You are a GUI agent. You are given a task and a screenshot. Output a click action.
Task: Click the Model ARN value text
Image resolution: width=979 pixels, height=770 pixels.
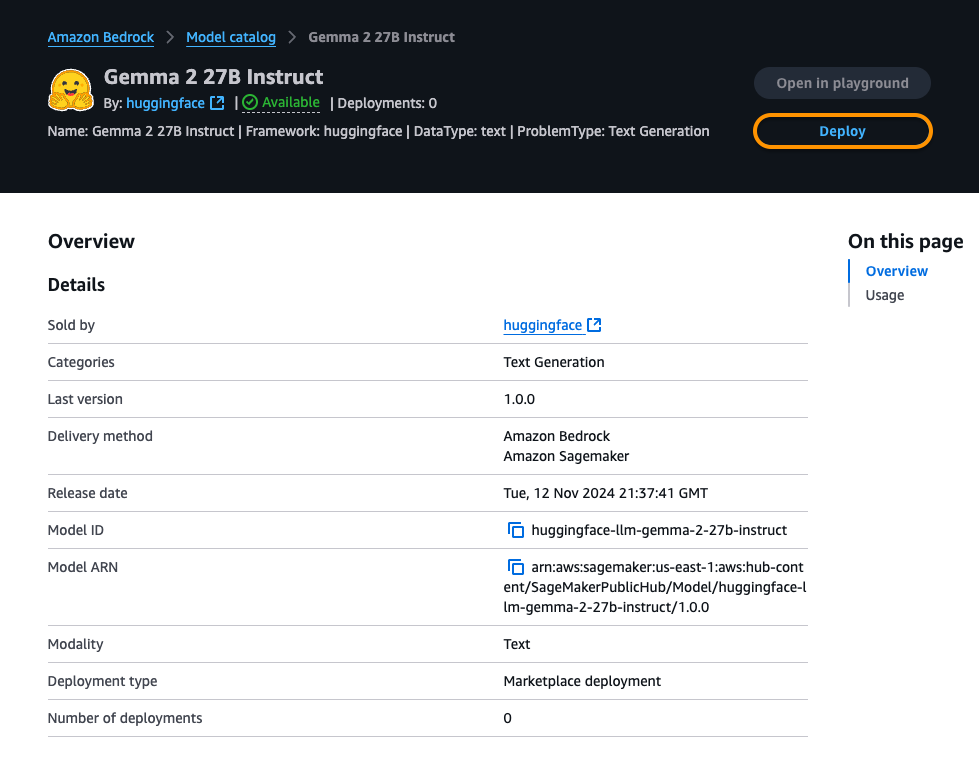655,587
